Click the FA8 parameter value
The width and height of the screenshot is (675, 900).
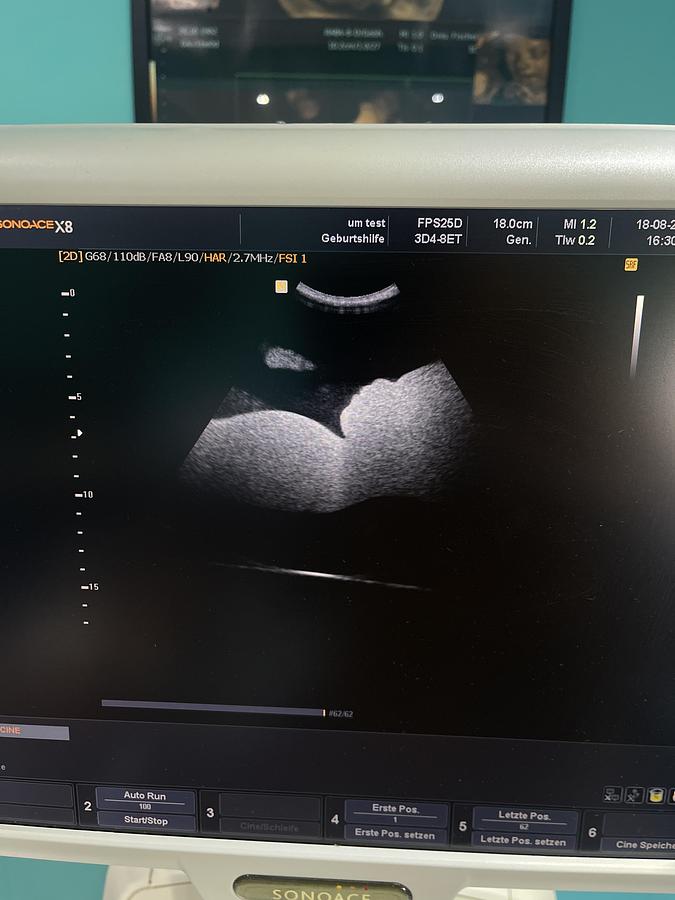pyautogui.click(x=162, y=257)
